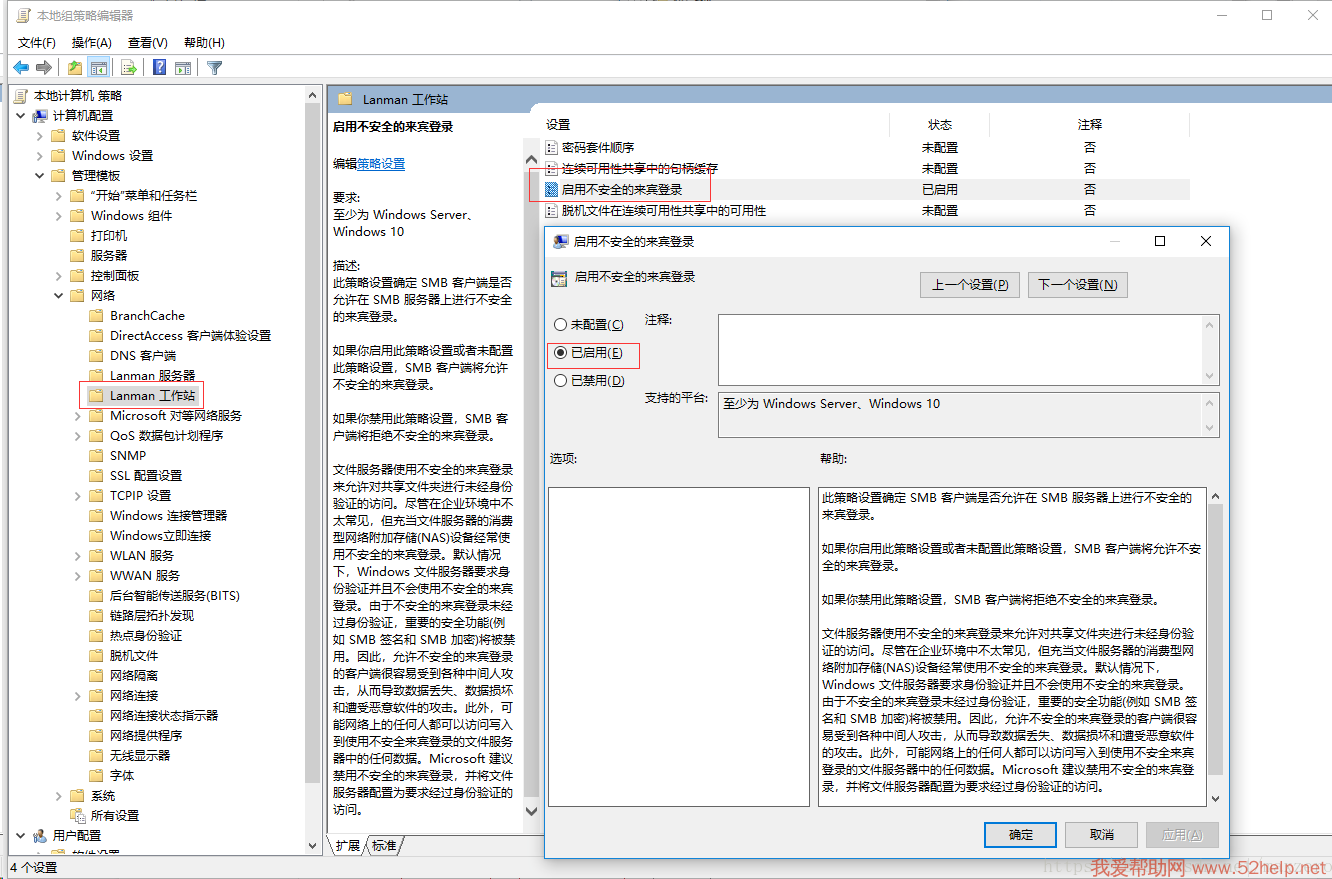Open the 查看(V) menu

coord(148,43)
